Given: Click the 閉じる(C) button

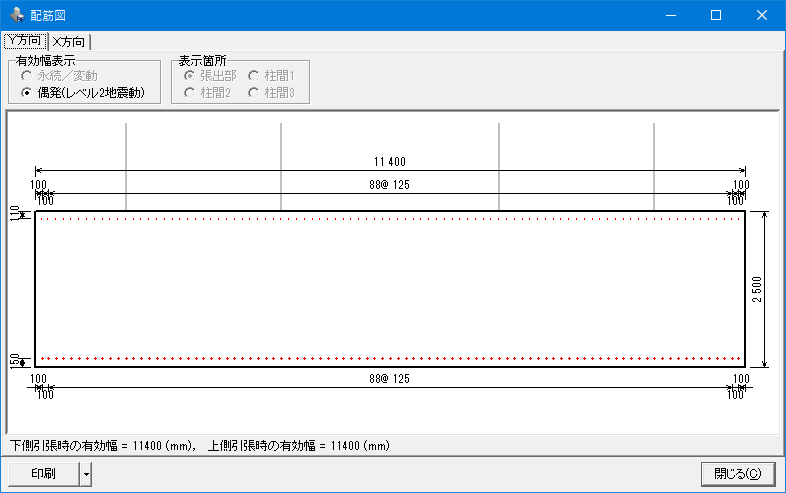Looking at the screenshot, I should (738, 474).
